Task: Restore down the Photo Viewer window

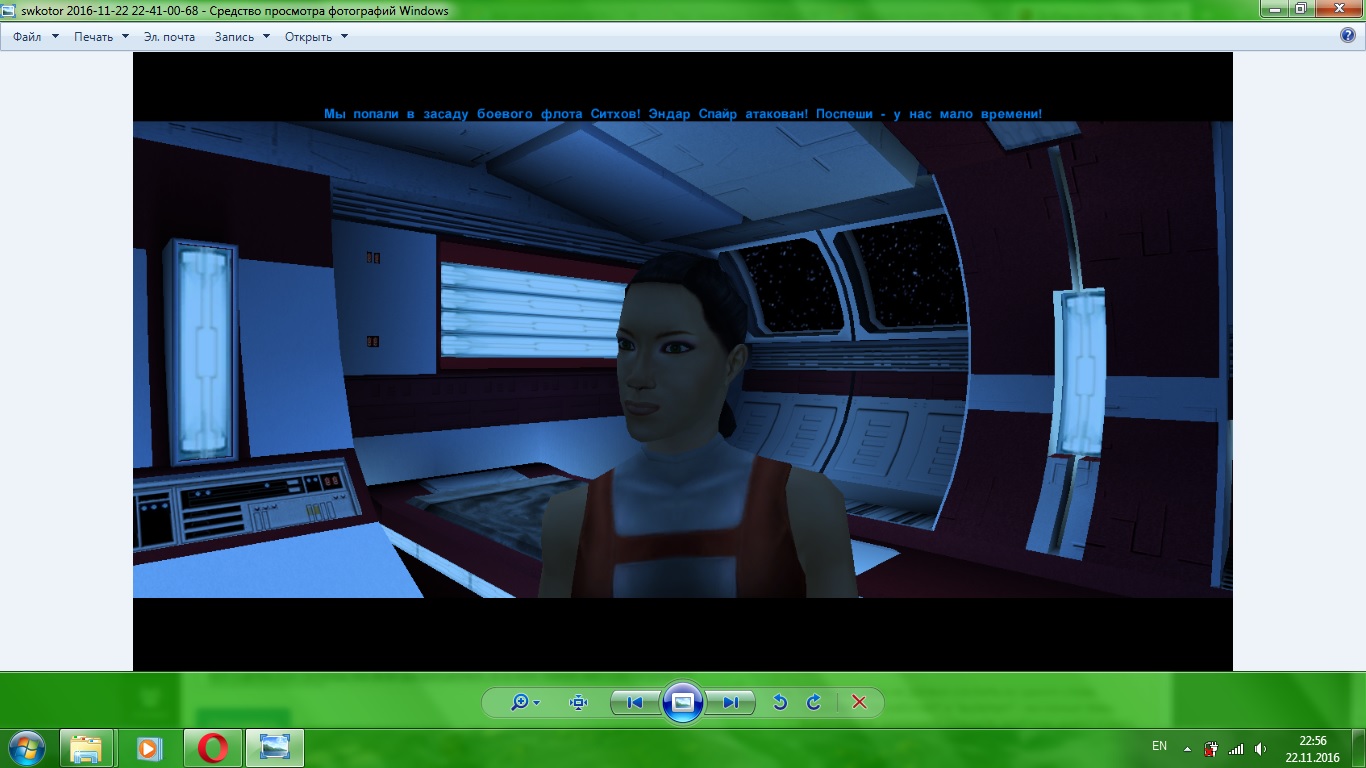Action: [1300, 9]
